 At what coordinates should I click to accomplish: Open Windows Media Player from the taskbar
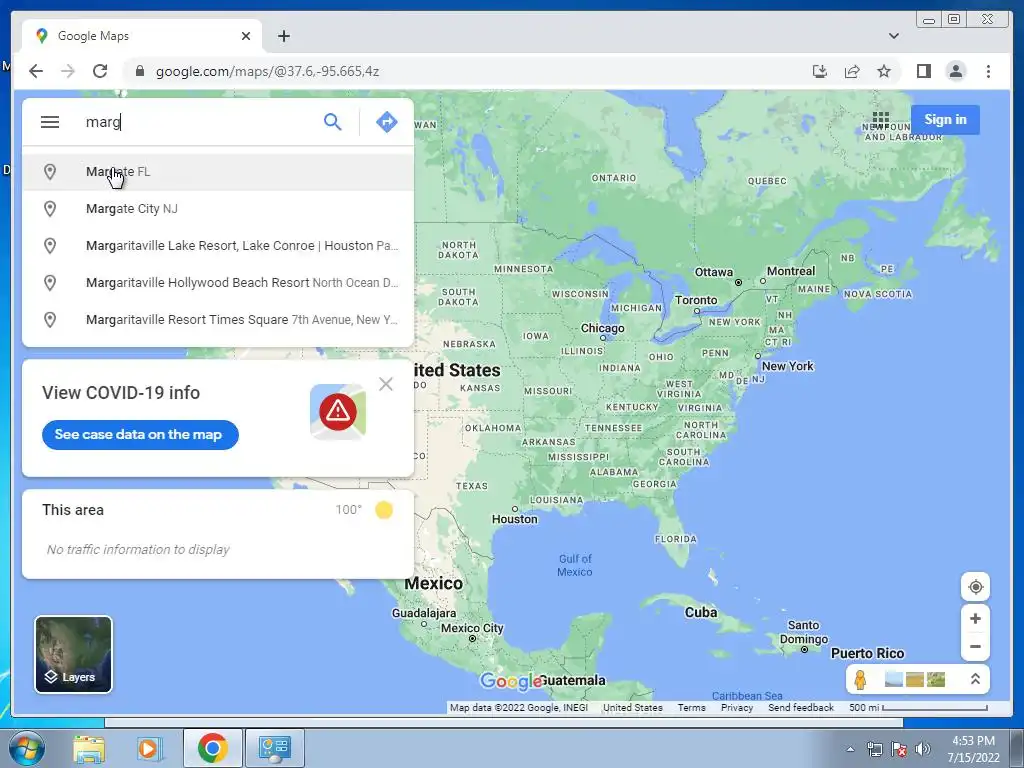pos(149,748)
